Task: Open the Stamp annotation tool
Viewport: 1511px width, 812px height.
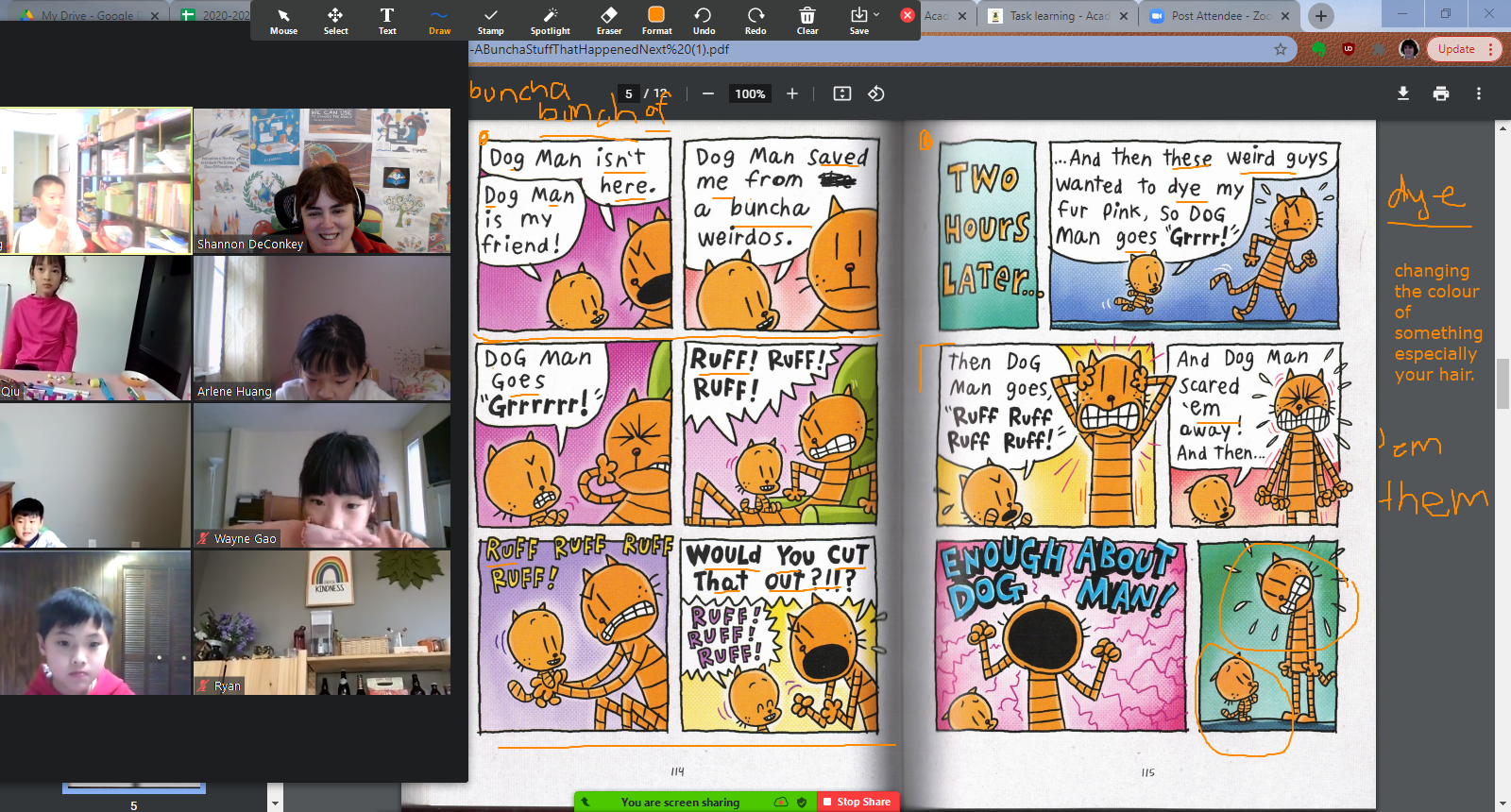Action: point(490,21)
